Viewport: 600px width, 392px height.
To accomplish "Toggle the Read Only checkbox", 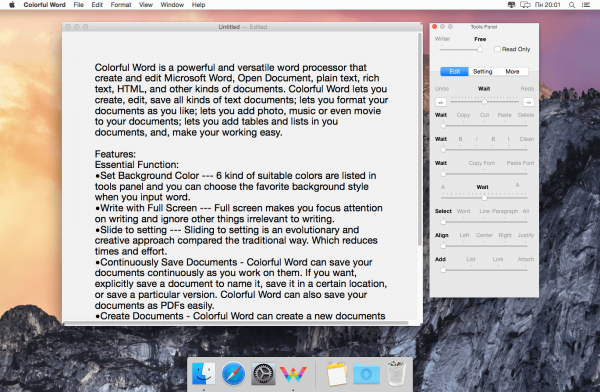I will (x=497, y=49).
